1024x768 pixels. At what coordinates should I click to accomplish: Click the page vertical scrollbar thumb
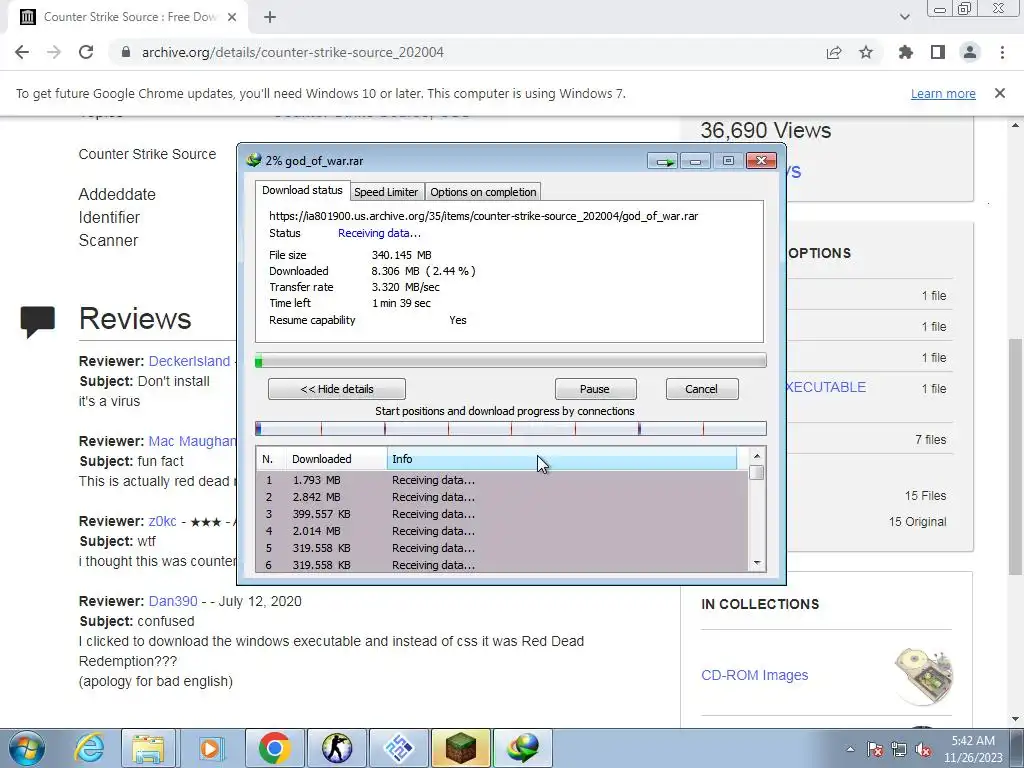(1015, 457)
